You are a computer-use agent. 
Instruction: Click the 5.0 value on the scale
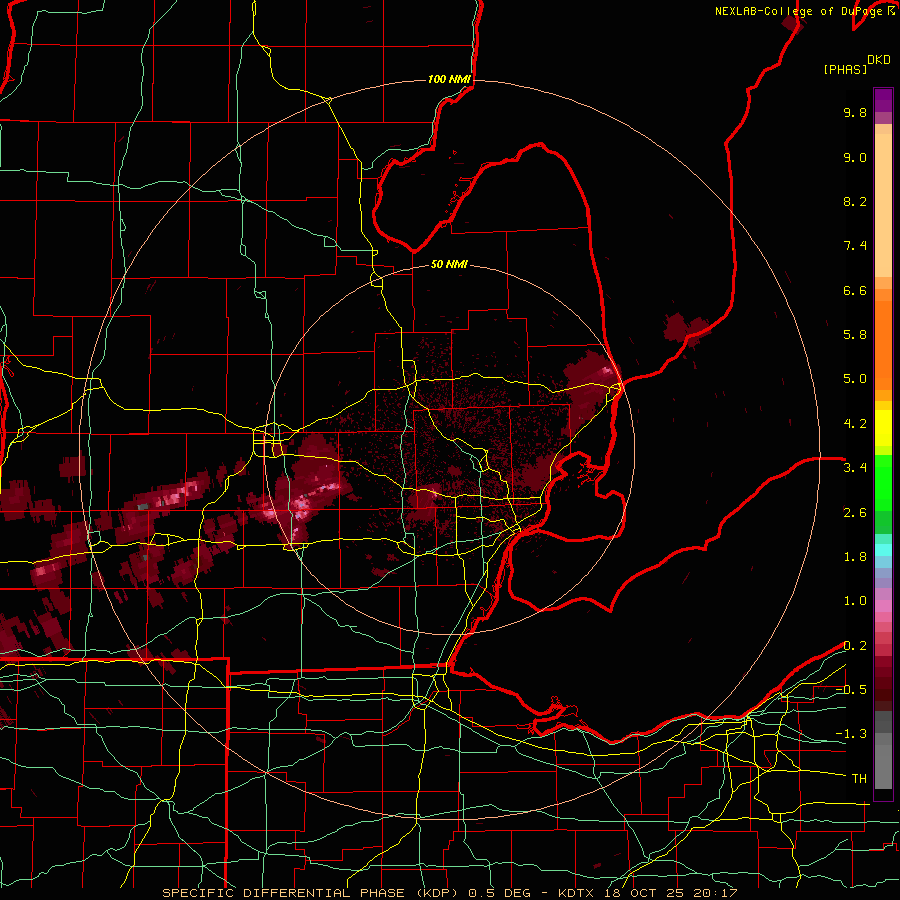tap(855, 379)
